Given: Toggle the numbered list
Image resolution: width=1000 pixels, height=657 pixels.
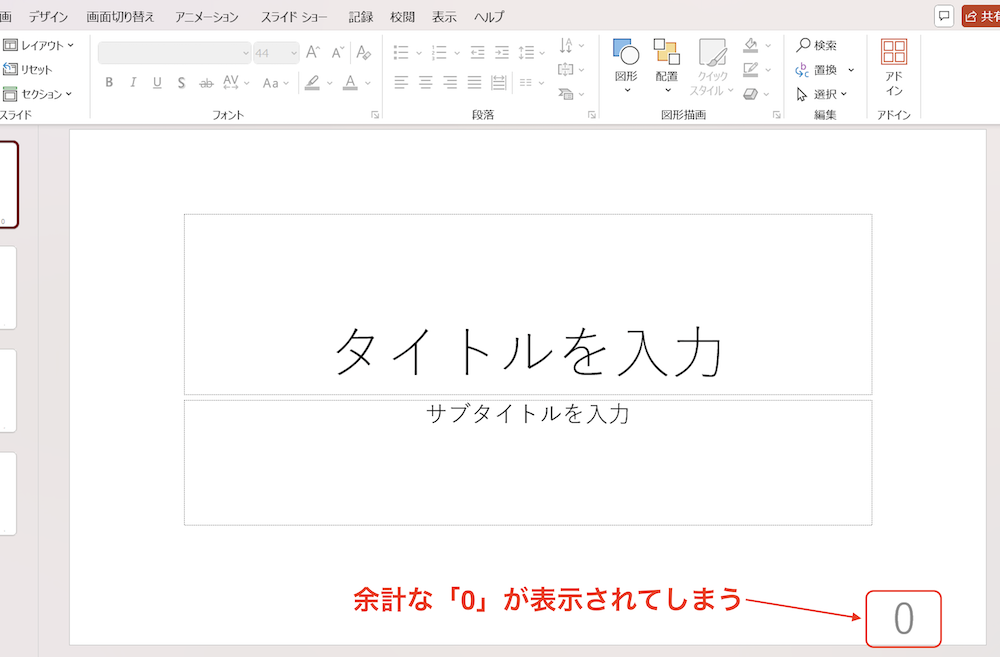Looking at the screenshot, I should tap(438, 50).
